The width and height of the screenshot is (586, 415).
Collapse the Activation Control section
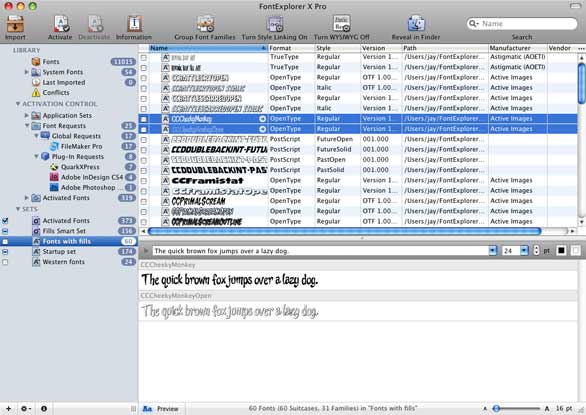click(x=18, y=104)
